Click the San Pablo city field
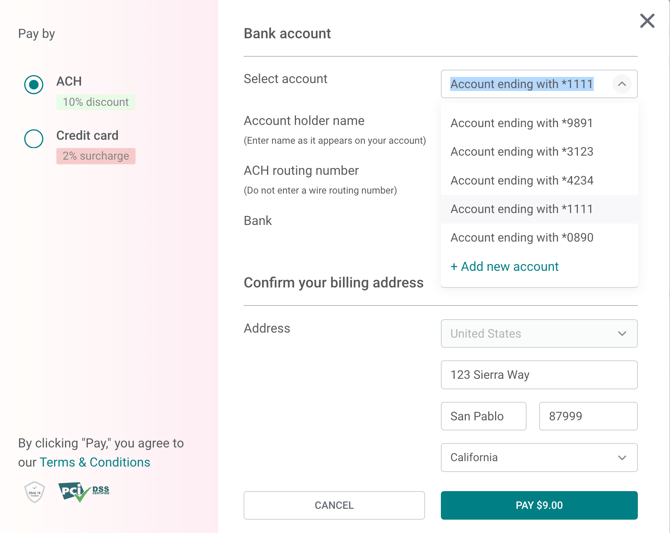Image resolution: width=670 pixels, height=533 pixels. click(483, 416)
